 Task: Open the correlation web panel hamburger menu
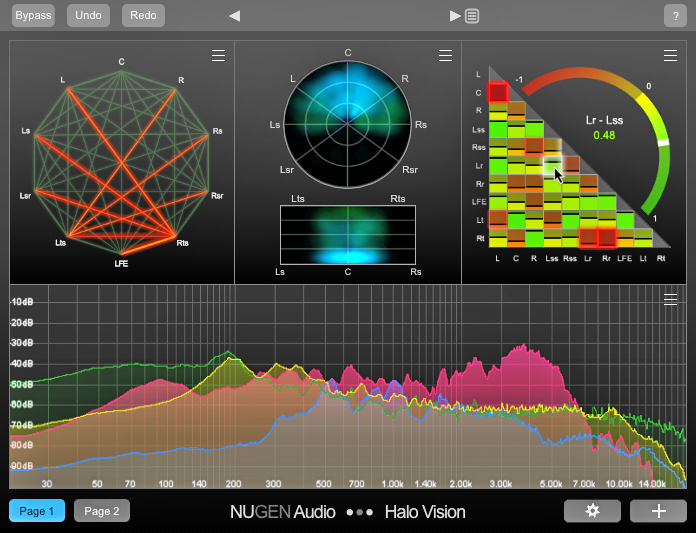(x=219, y=56)
